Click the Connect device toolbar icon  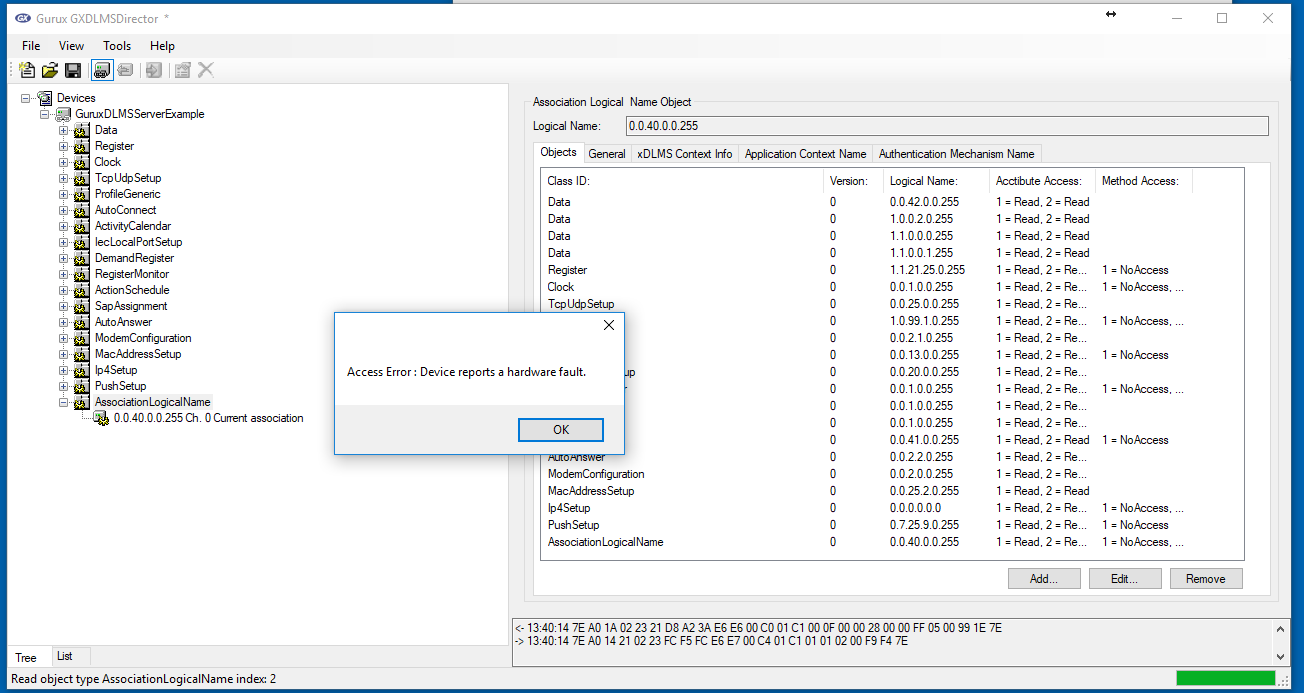pyautogui.click(x=102, y=70)
